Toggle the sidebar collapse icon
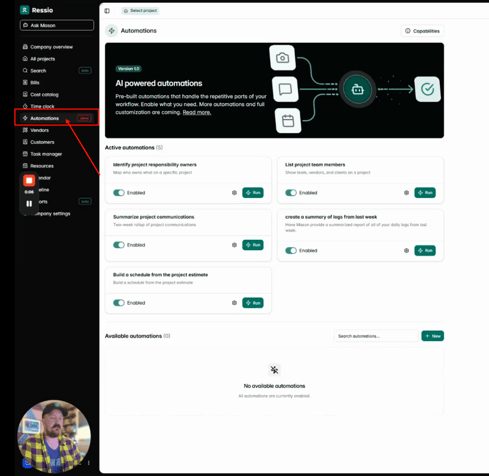Image resolution: width=489 pixels, height=476 pixels. pos(107,11)
